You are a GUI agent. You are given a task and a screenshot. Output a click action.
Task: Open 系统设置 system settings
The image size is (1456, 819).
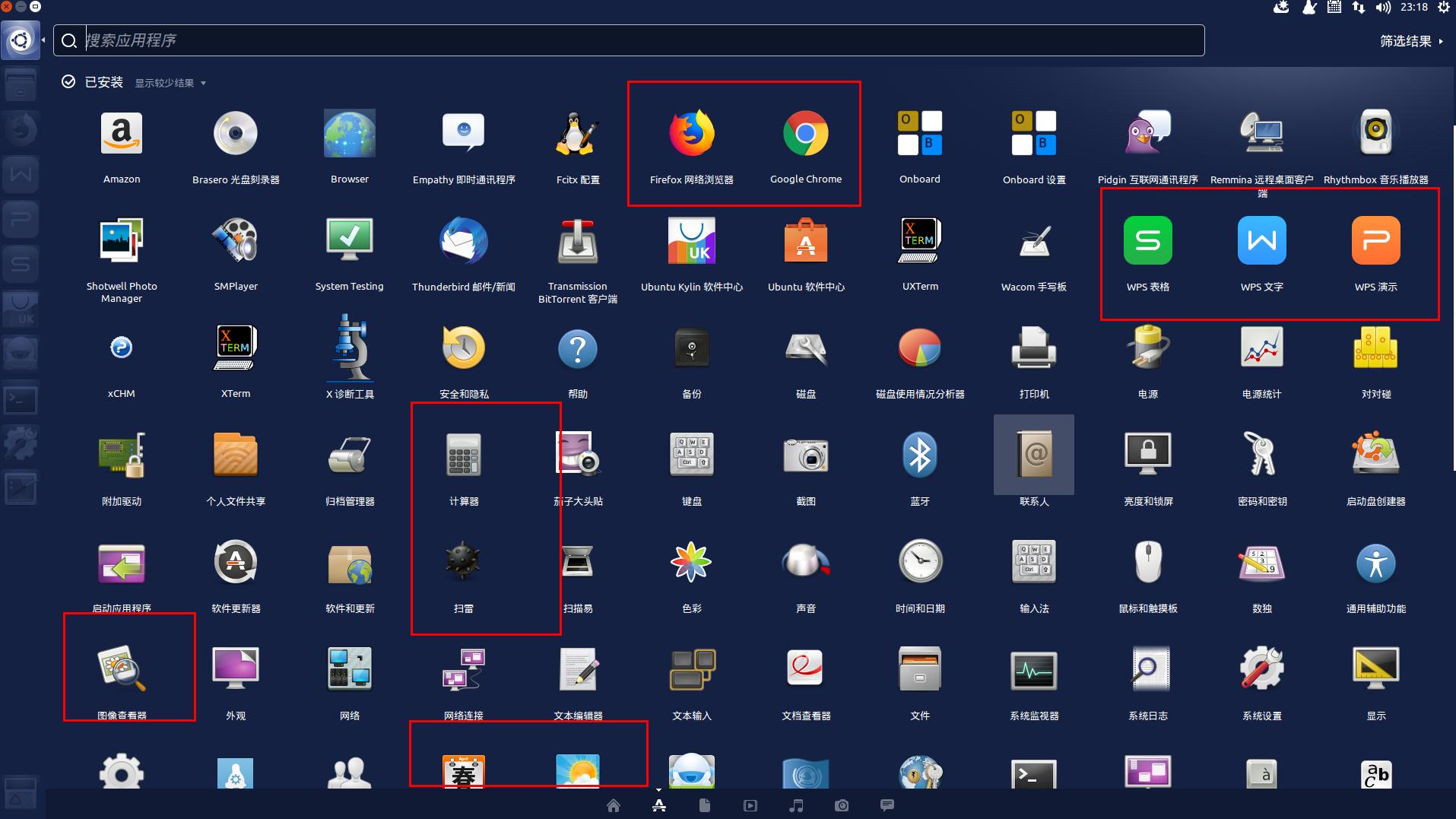click(x=1262, y=670)
